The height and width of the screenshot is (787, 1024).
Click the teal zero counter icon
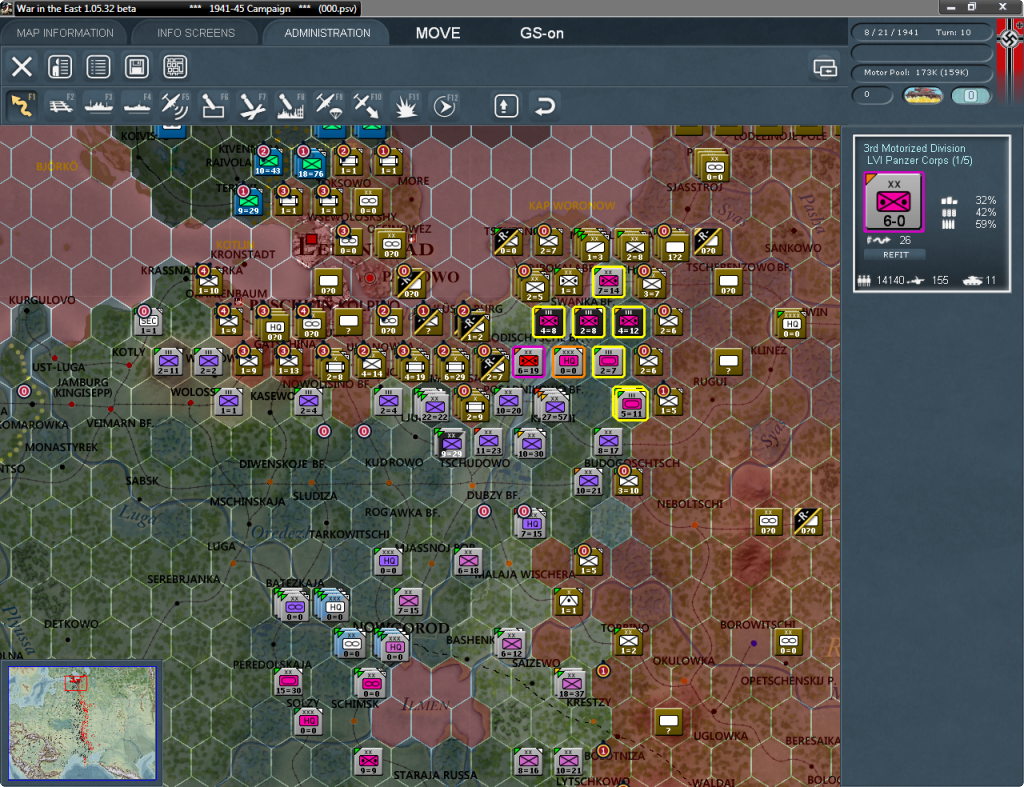tap(970, 96)
